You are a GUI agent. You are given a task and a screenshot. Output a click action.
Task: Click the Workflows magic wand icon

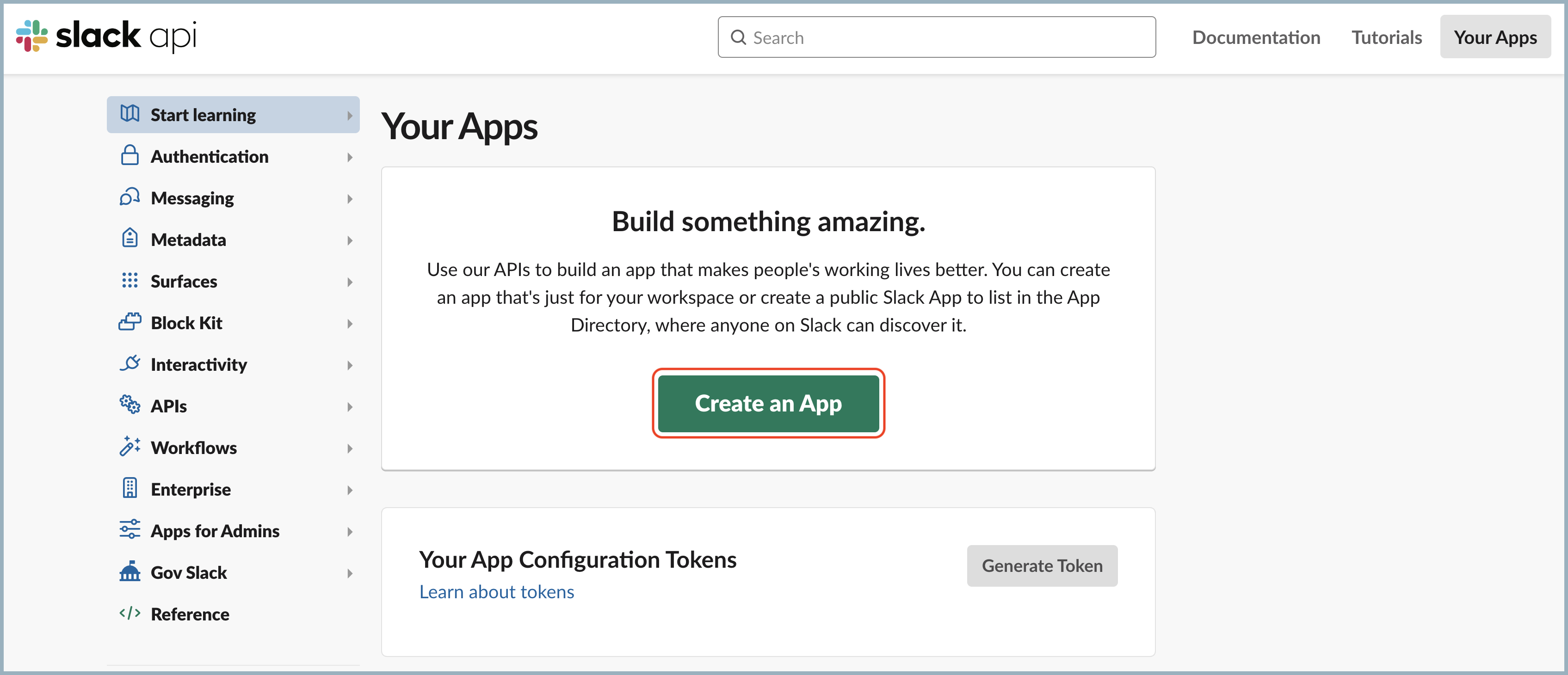130,447
